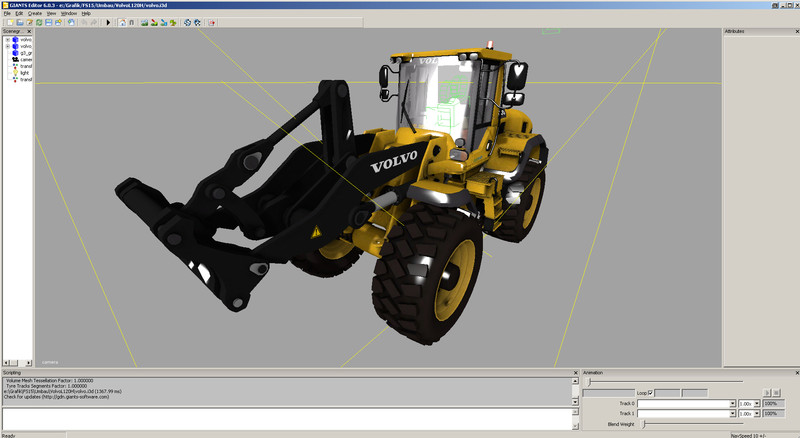800x438 pixels.
Task: Open the Track 0 clip dropdown
Action: click(732, 403)
